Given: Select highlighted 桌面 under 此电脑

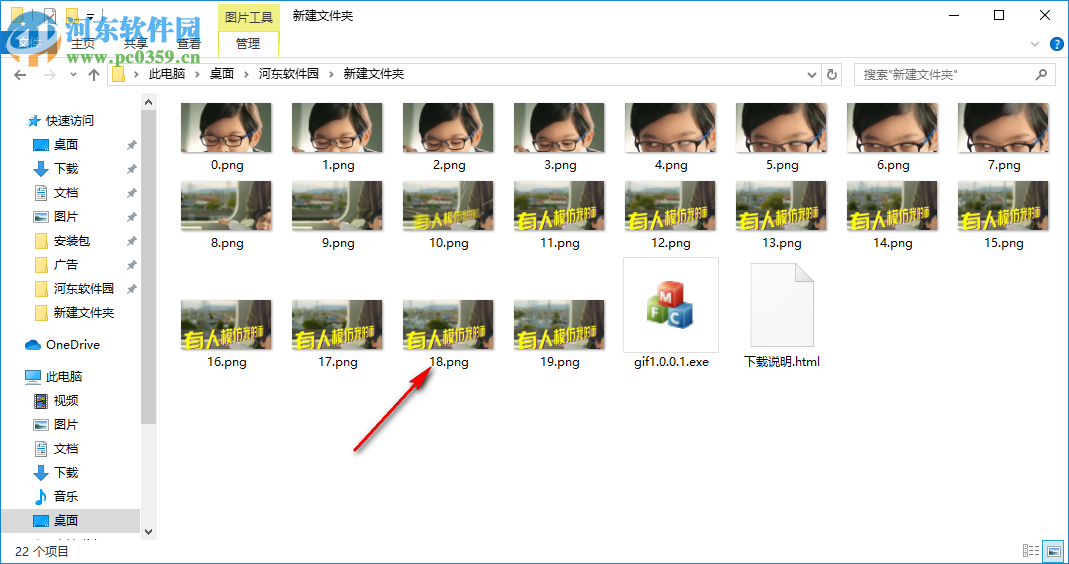Looking at the screenshot, I should (70, 520).
